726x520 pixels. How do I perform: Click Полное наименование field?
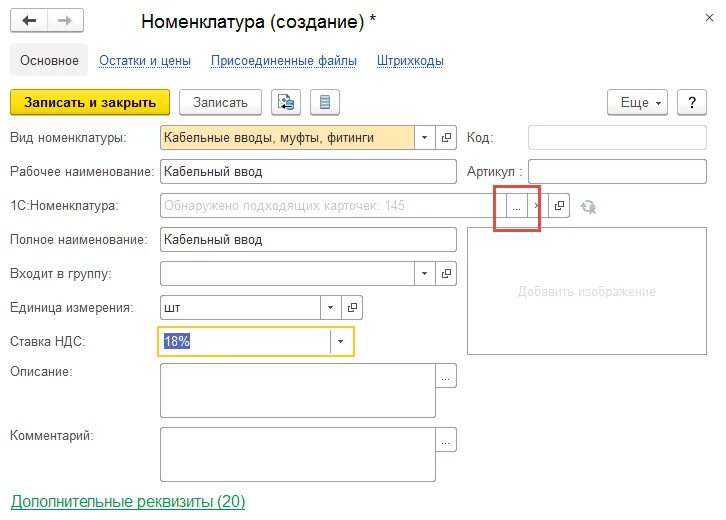pos(308,239)
